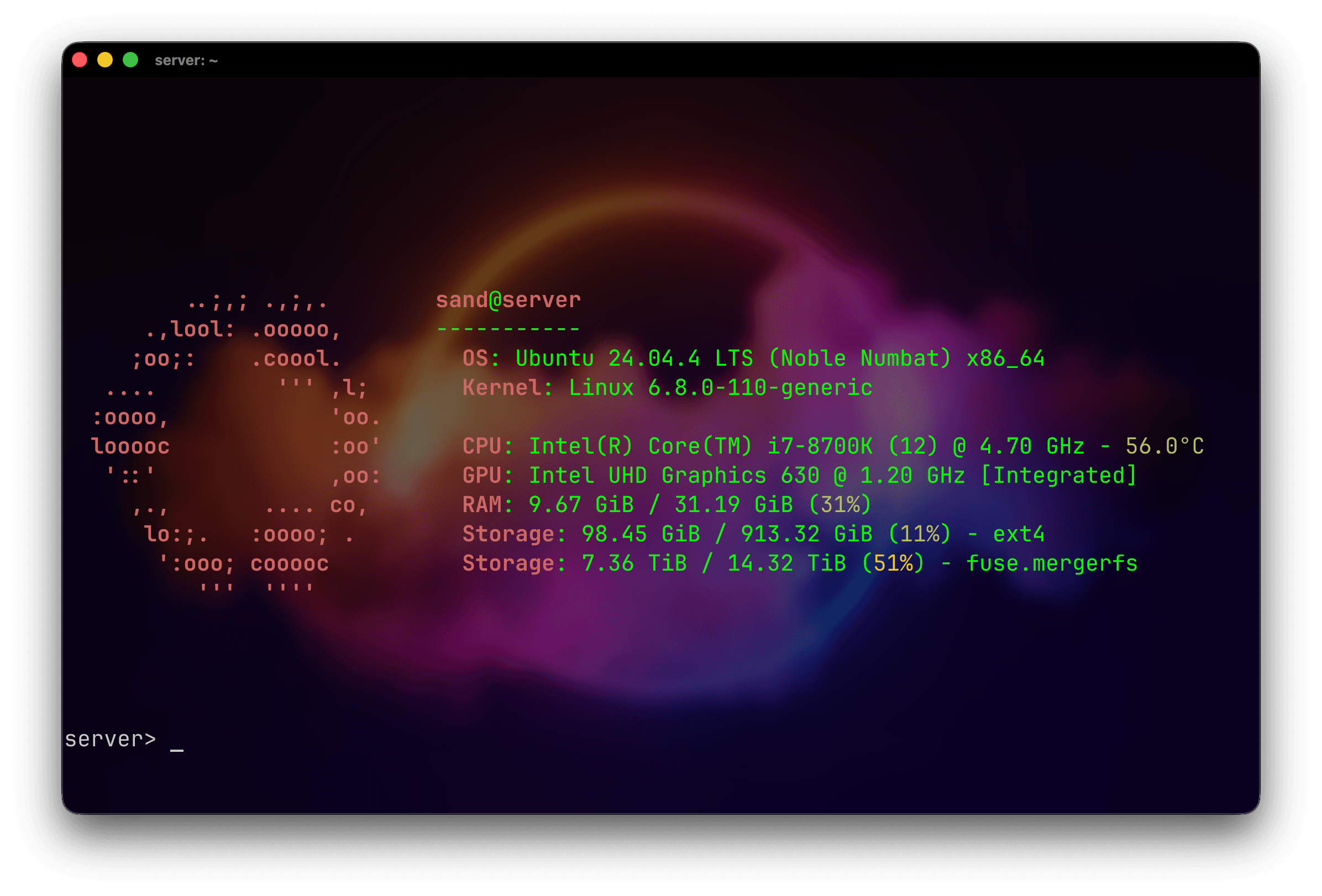
Task: Click the CPU line Intel Core i7-8700K
Action: [833, 446]
